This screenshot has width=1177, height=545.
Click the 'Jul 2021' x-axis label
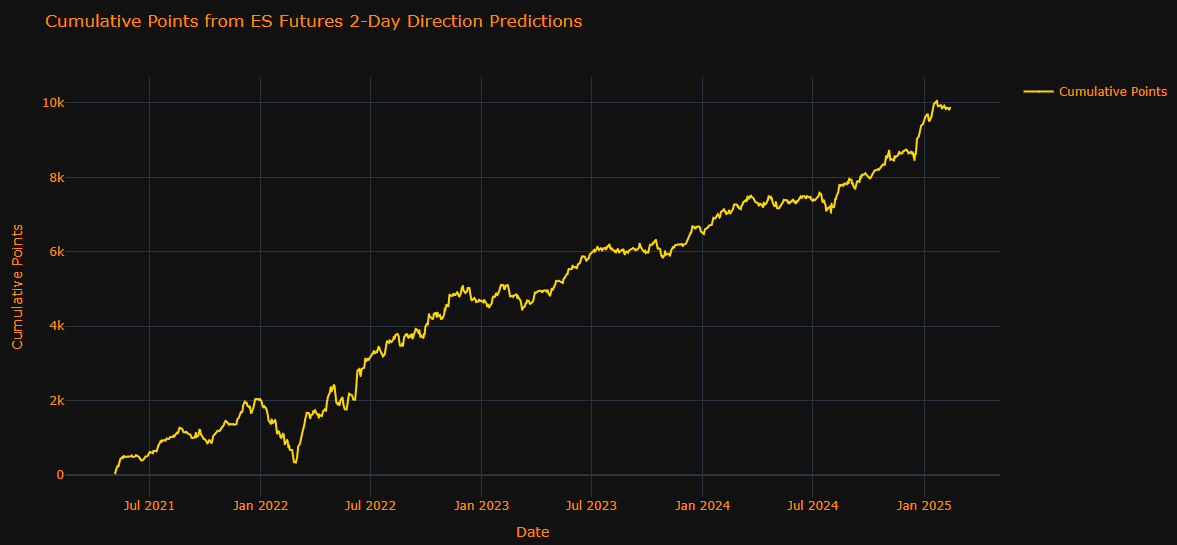point(149,505)
